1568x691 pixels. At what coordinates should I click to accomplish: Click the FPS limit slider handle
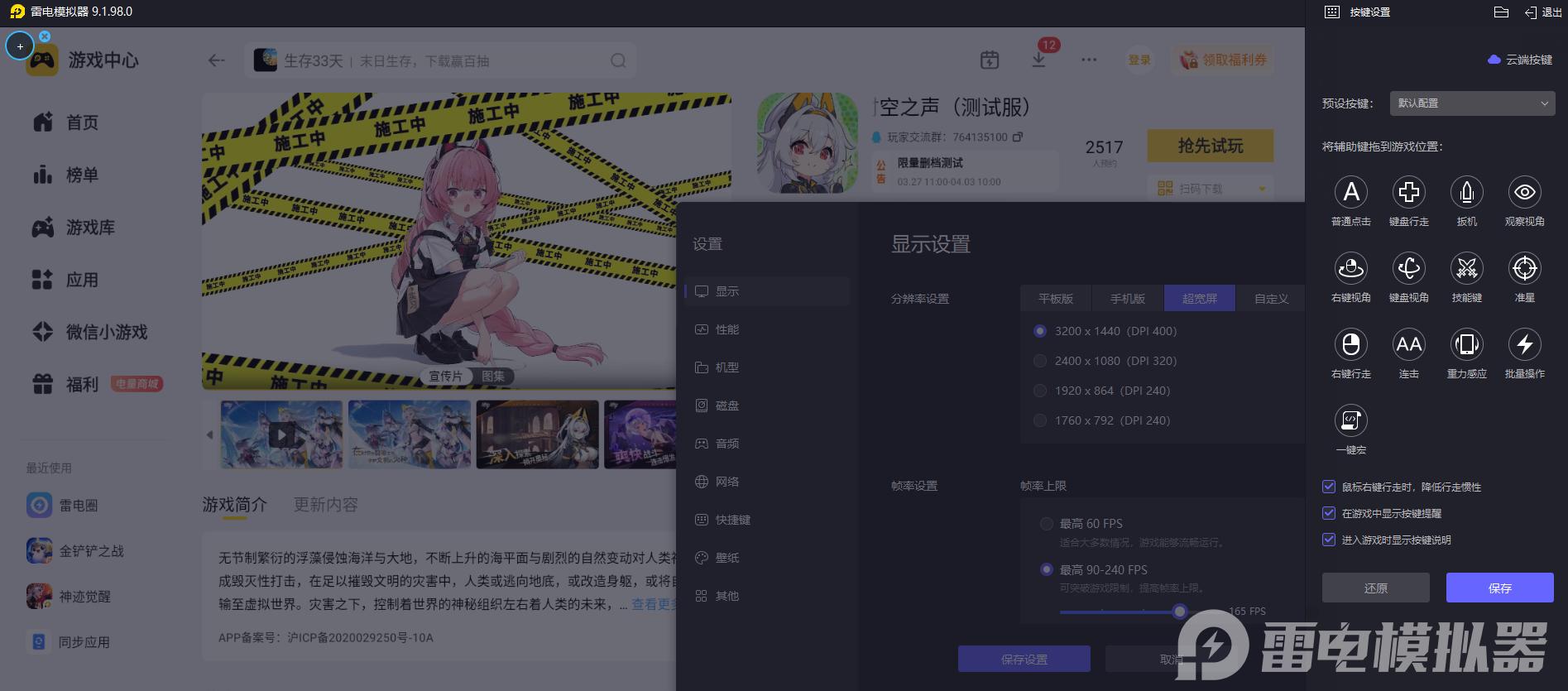1180,612
